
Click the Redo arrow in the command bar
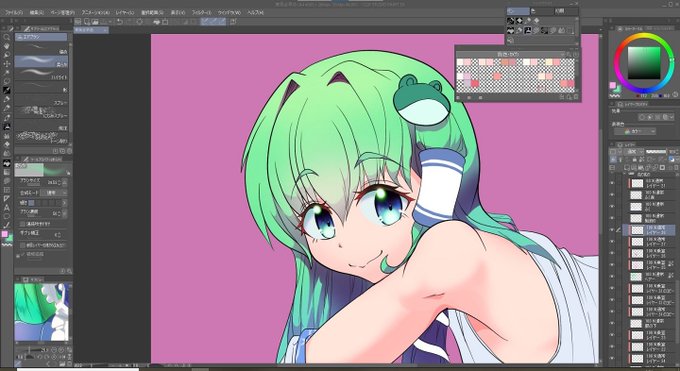pyautogui.click(x=129, y=21)
